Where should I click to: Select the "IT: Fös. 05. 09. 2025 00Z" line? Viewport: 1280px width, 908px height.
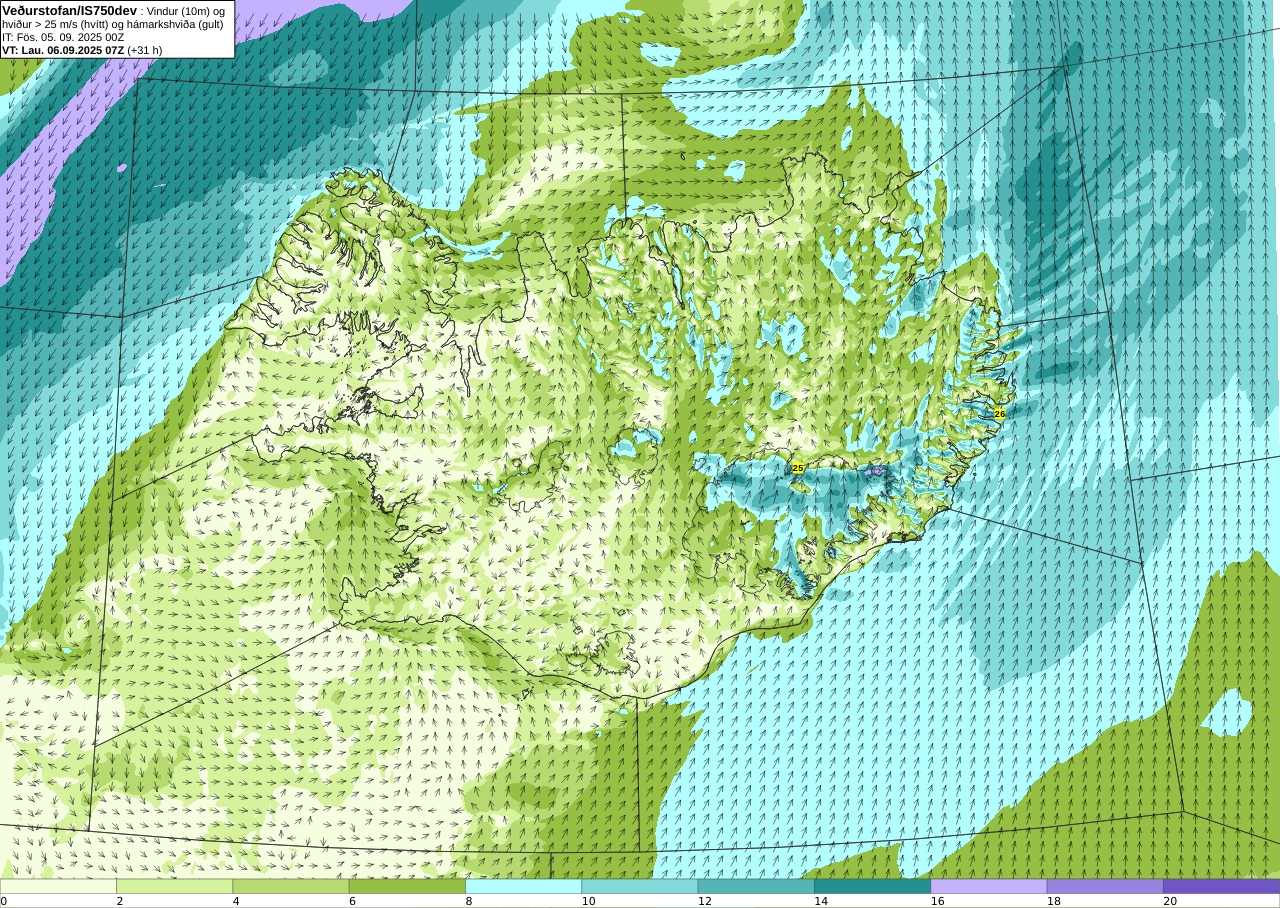[x=63, y=37]
